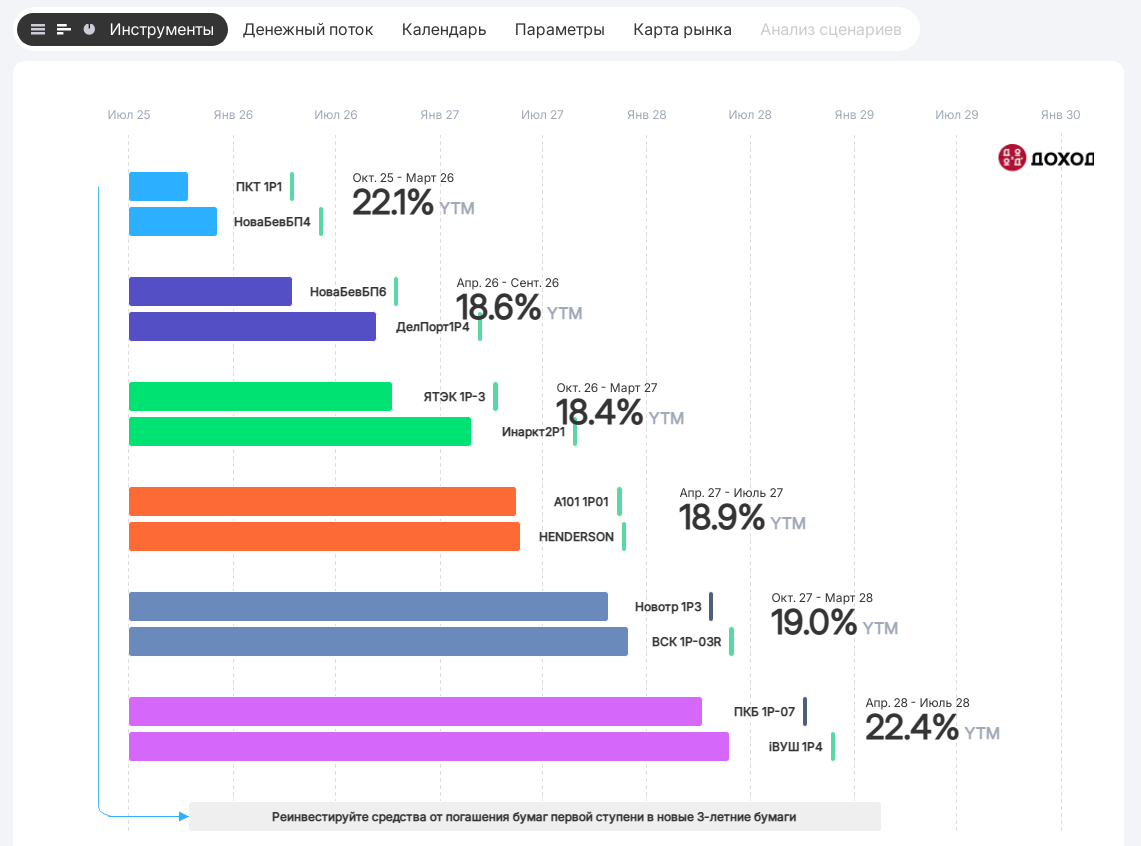Select the light blue НоваБевБП4 bar

pos(173,221)
